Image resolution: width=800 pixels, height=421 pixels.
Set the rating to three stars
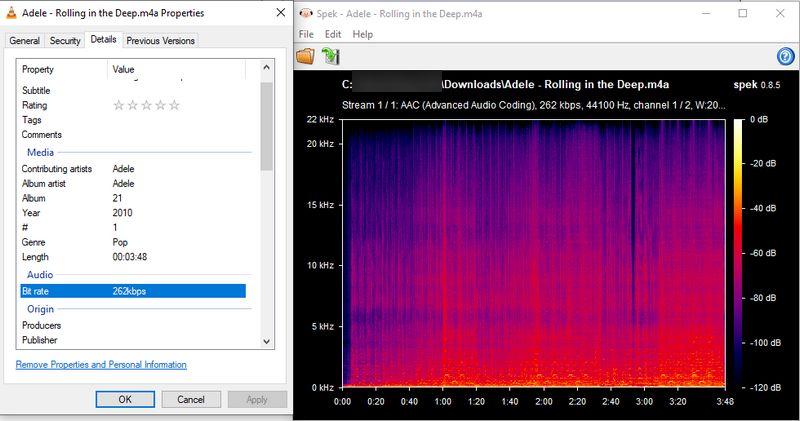146,105
